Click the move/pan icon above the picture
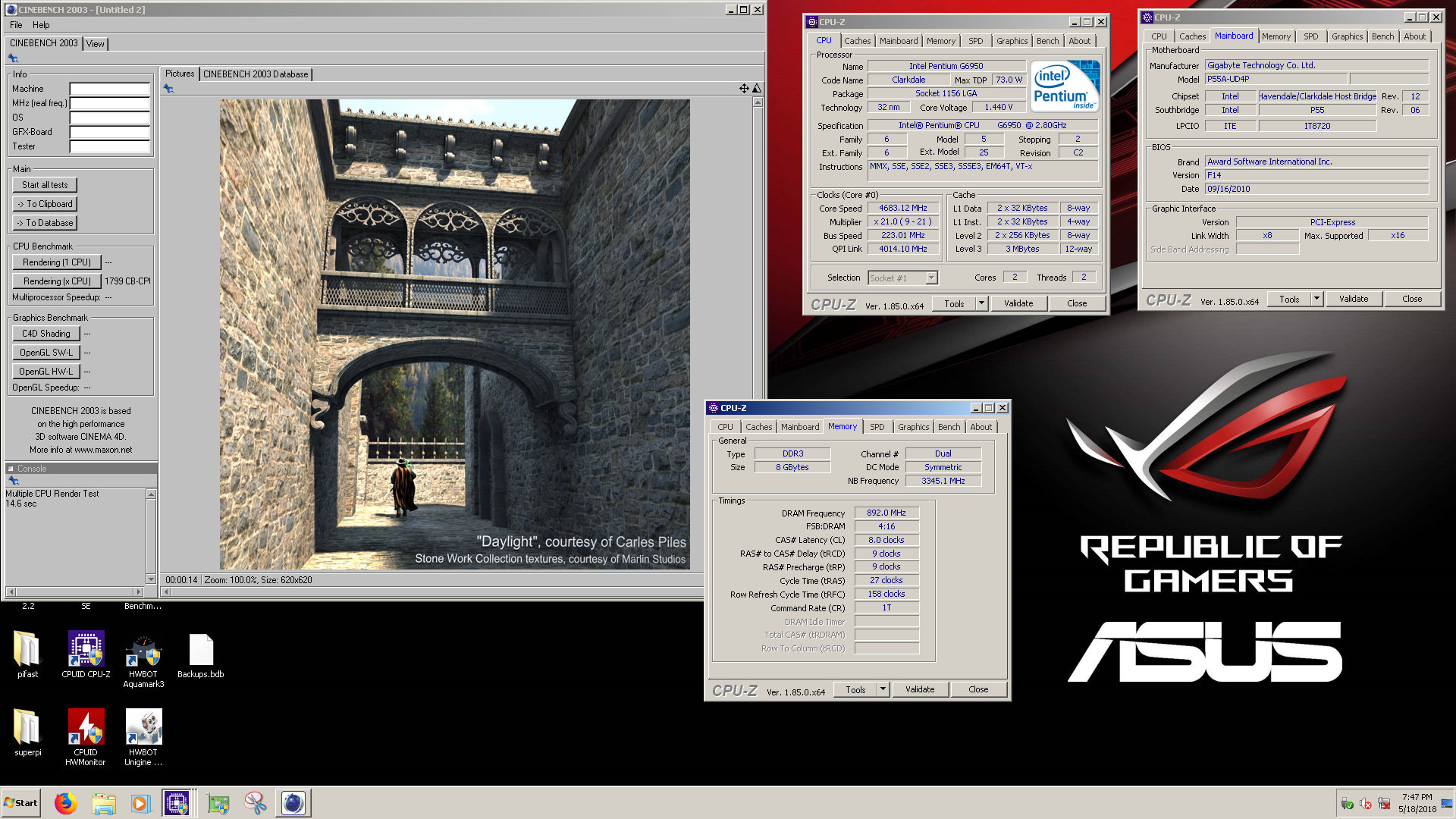 pos(744,89)
